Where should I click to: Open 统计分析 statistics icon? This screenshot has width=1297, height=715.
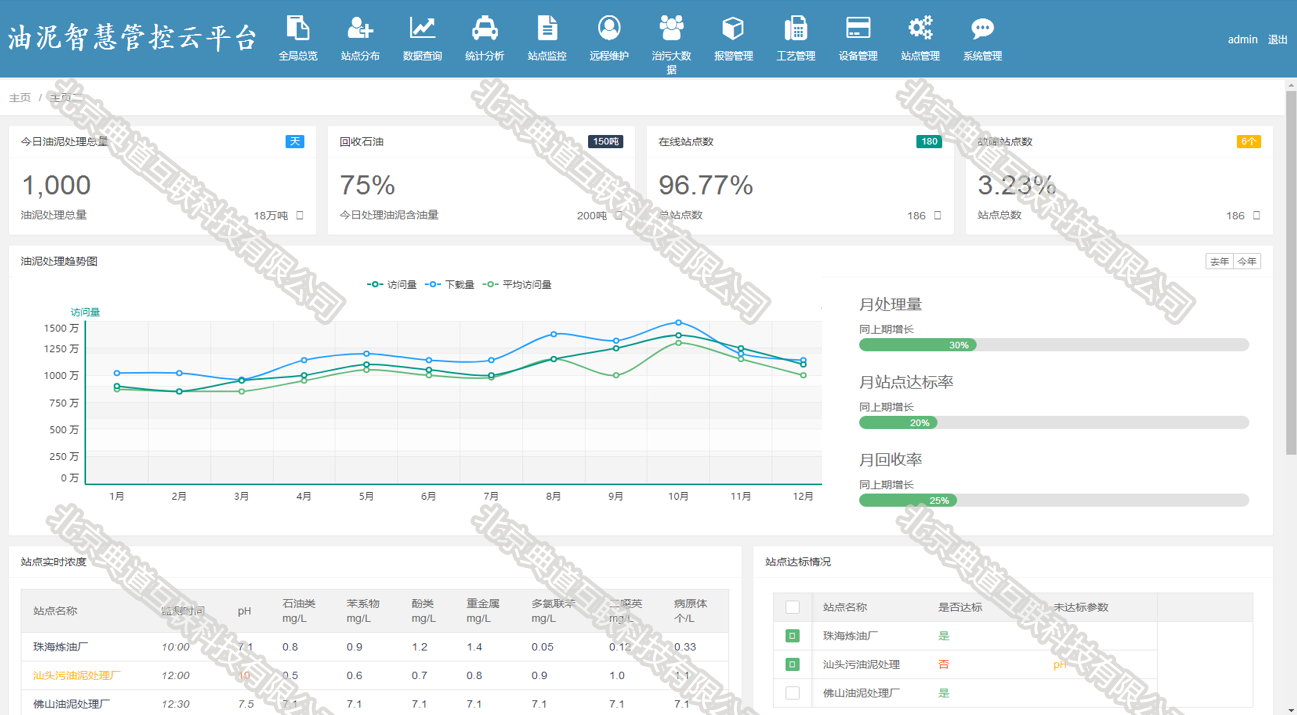(485, 28)
